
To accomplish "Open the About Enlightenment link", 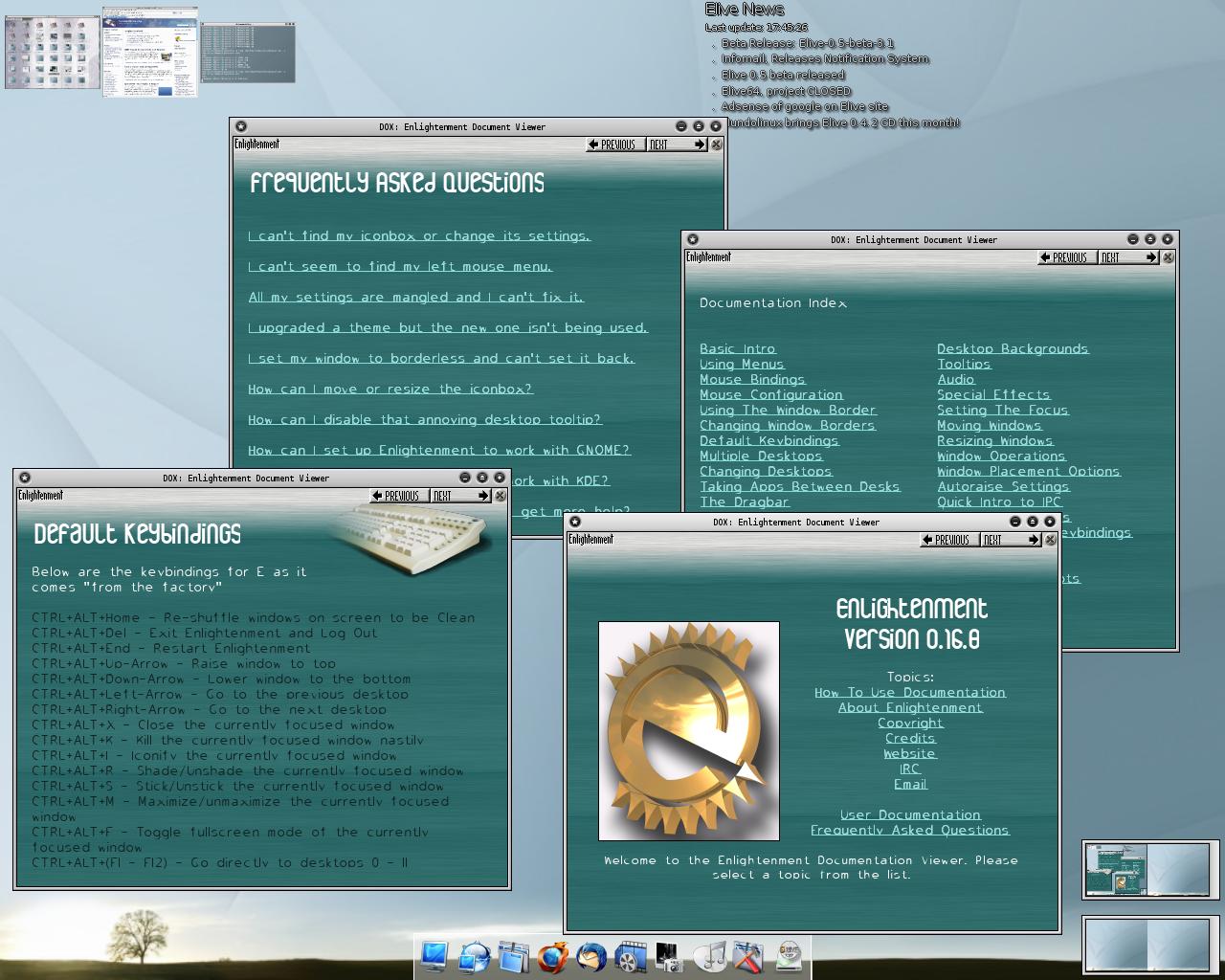I will (910, 708).
